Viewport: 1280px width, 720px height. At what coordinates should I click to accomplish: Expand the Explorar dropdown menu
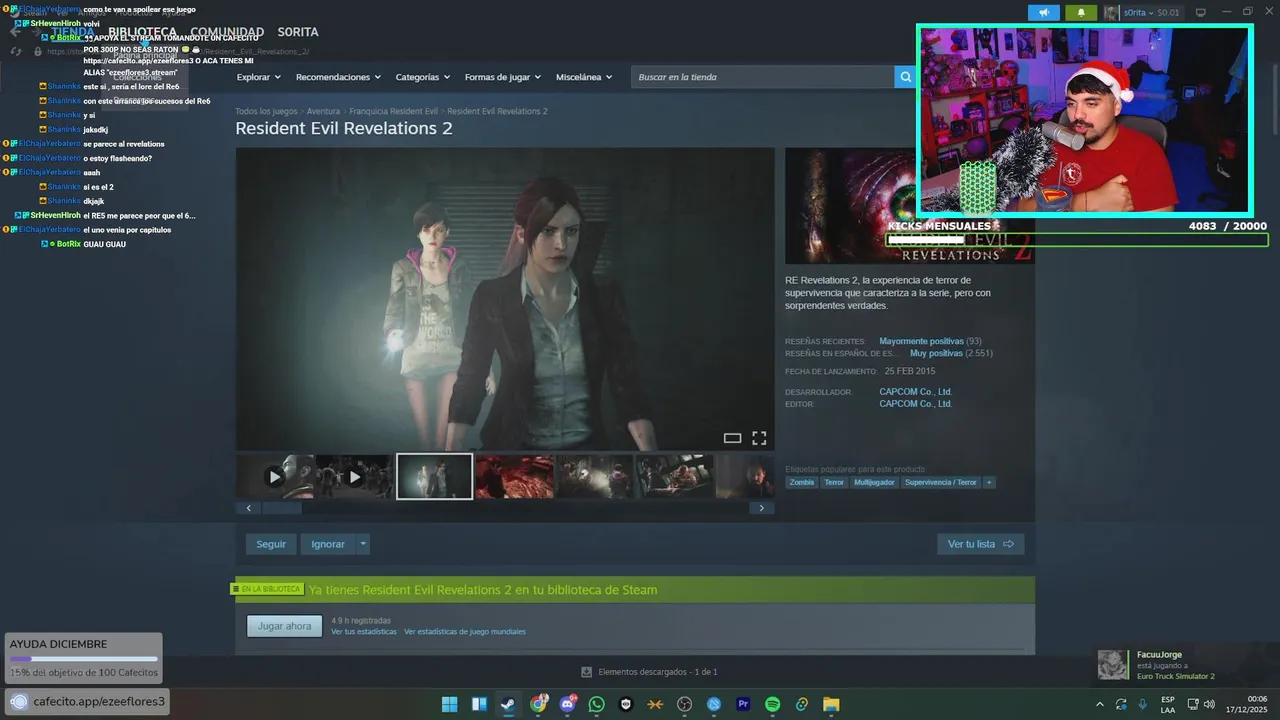click(x=258, y=77)
